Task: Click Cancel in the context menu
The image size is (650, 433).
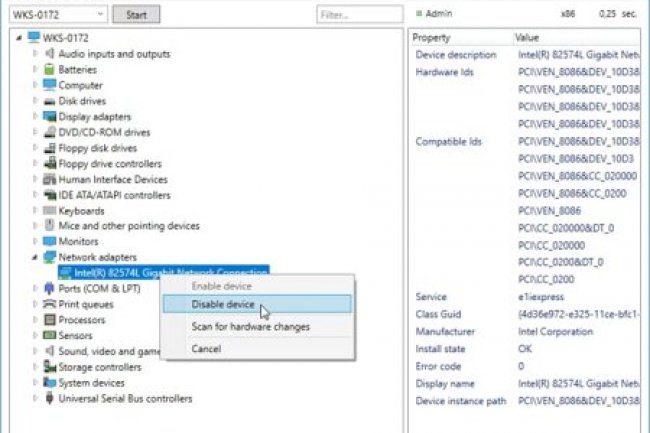Action: tap(206, 349)
